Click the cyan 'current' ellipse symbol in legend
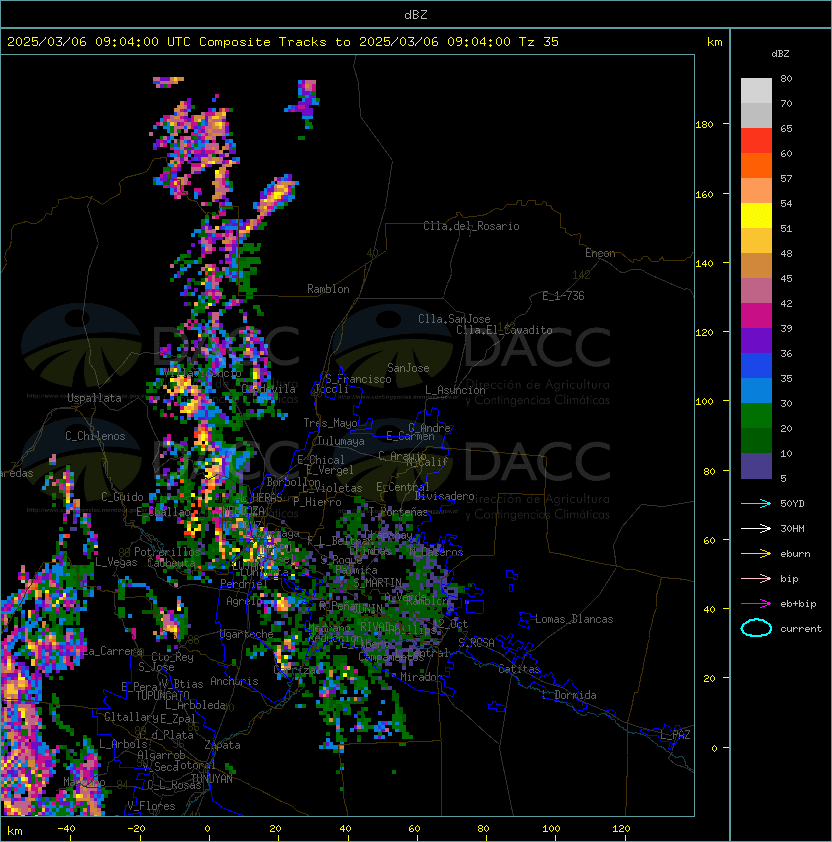This screenshot has width=832, height=842. click(756, 628)
